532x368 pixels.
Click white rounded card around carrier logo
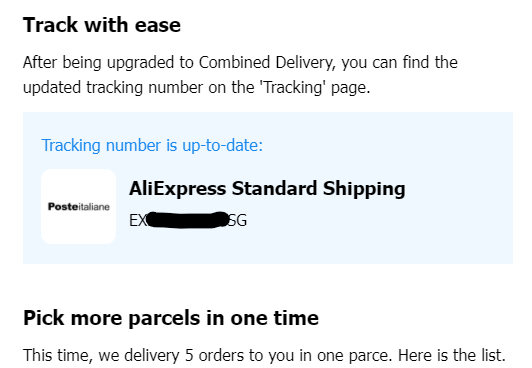click(x=79, y=207)
